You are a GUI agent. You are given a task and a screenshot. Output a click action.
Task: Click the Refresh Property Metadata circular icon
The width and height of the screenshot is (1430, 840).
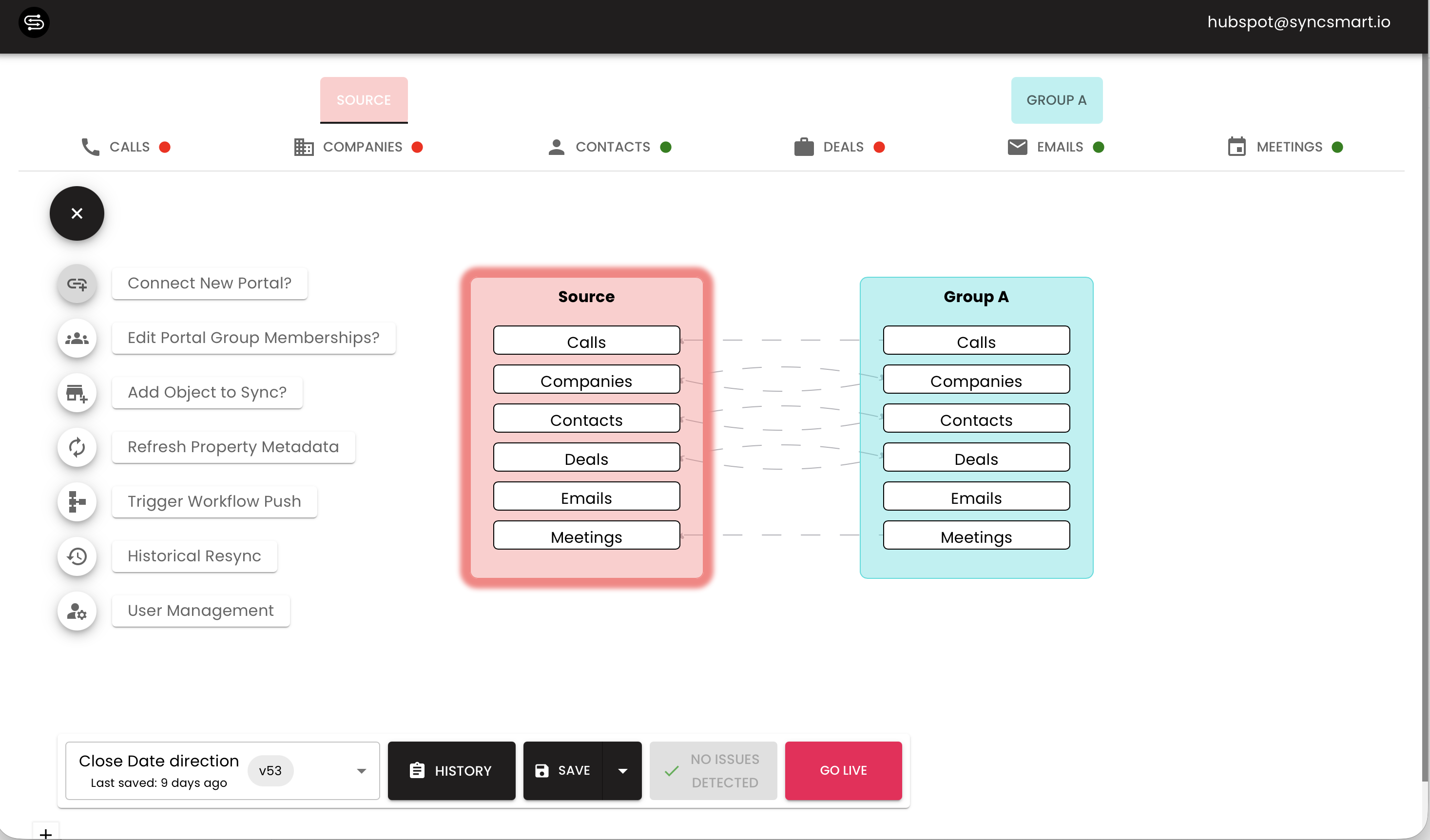click(77, 447)
